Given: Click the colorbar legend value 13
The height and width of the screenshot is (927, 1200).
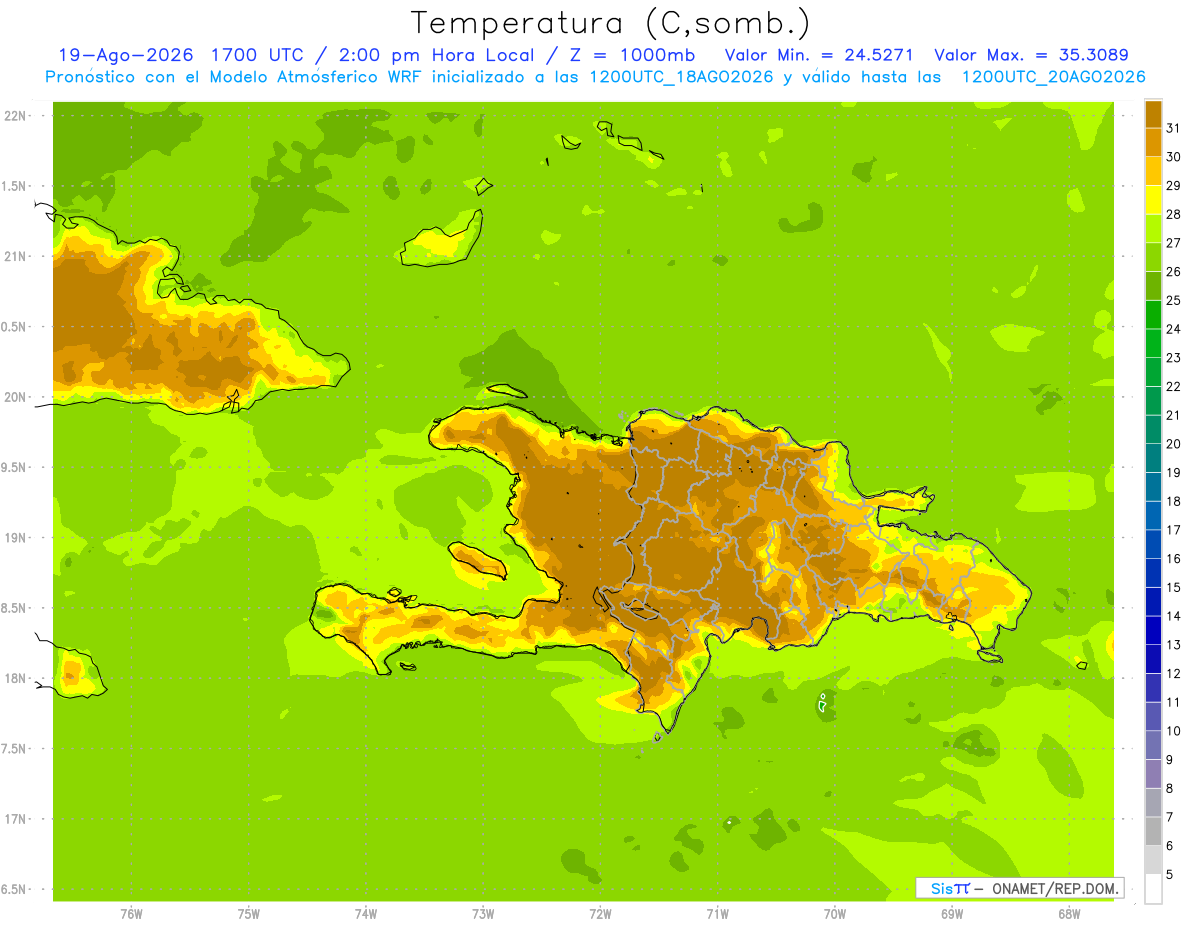Looking at the screenshot, I should coord(1174,645).
